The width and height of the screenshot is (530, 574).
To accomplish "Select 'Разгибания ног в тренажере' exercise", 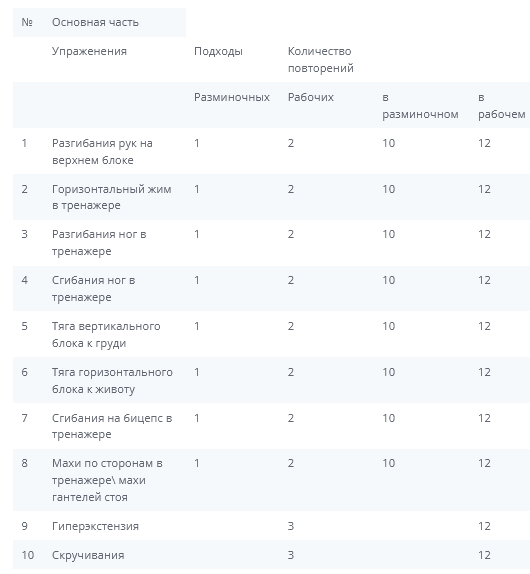I will pos(99,242).
